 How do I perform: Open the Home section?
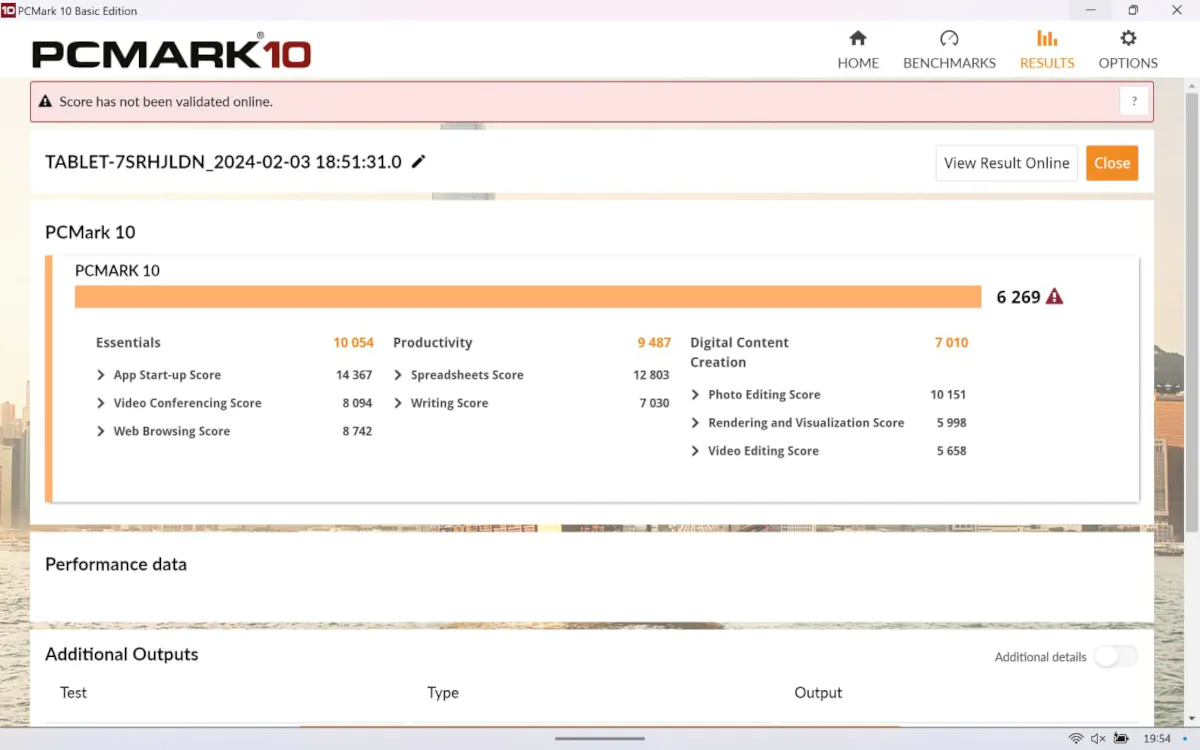pyautogui.click(x=858, y=50)
